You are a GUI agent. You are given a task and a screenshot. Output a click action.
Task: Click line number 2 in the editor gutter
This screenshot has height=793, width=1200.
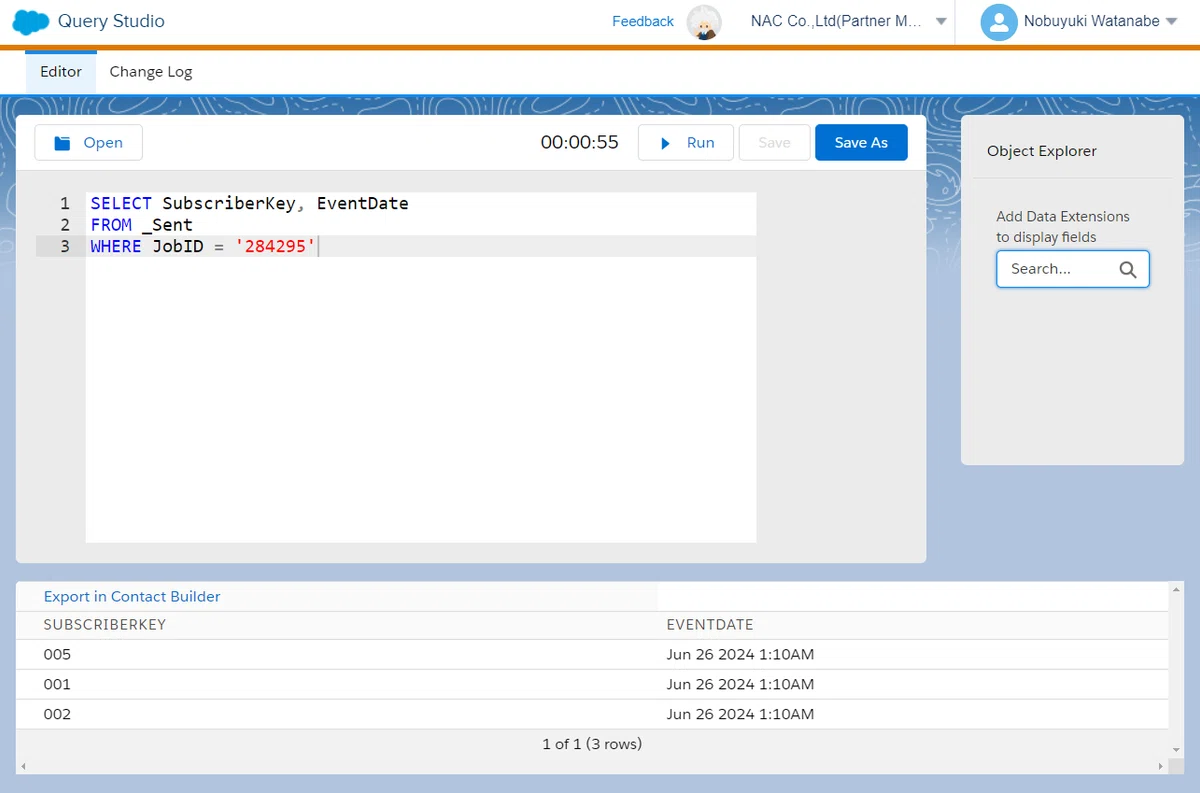(x=65, y=225)
